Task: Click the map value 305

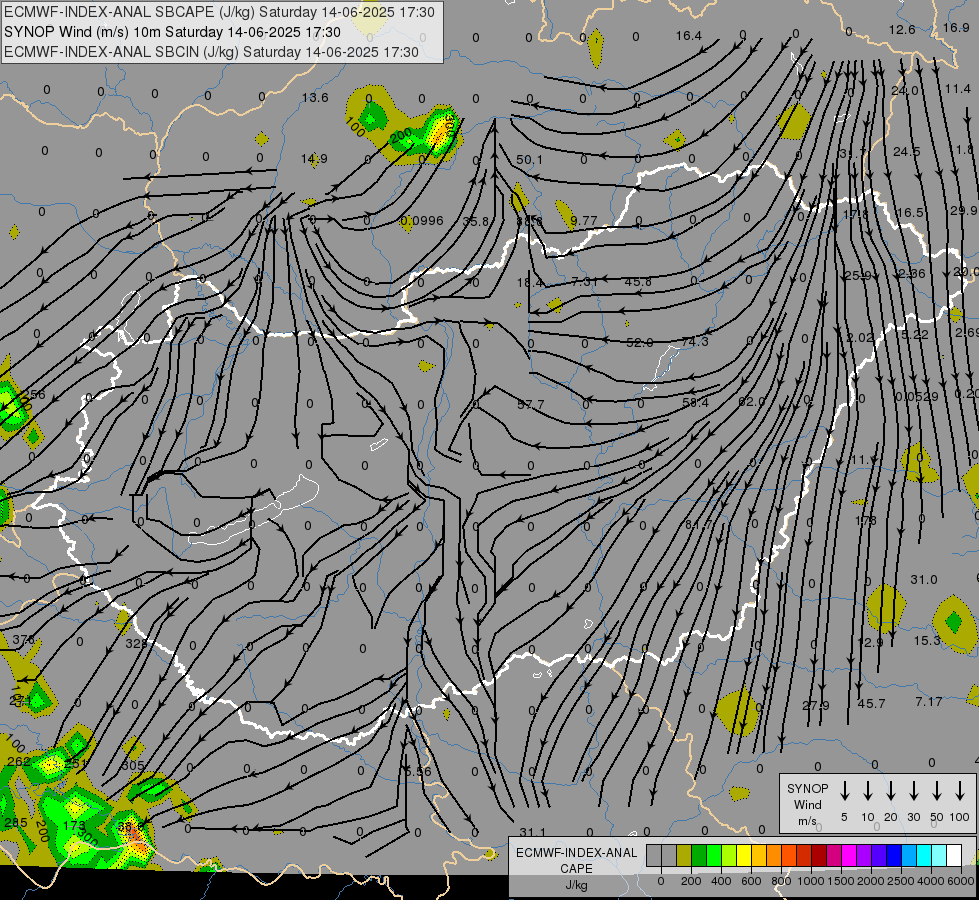Action: [132, 765]
